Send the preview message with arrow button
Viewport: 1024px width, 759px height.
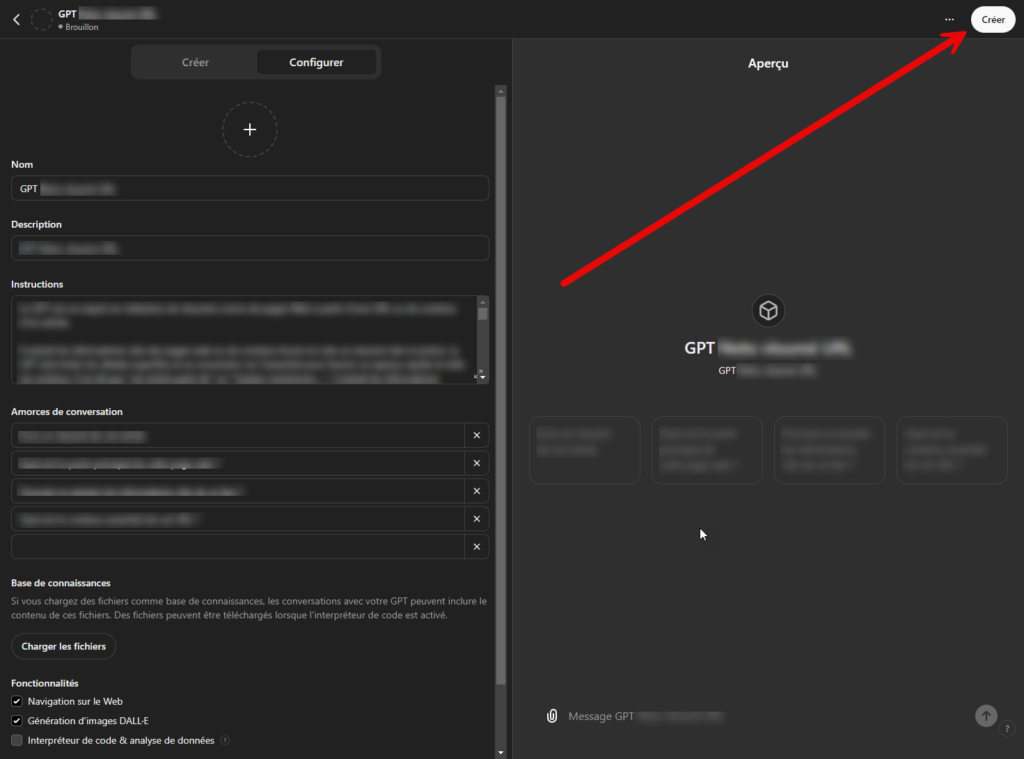pos(986,716)
